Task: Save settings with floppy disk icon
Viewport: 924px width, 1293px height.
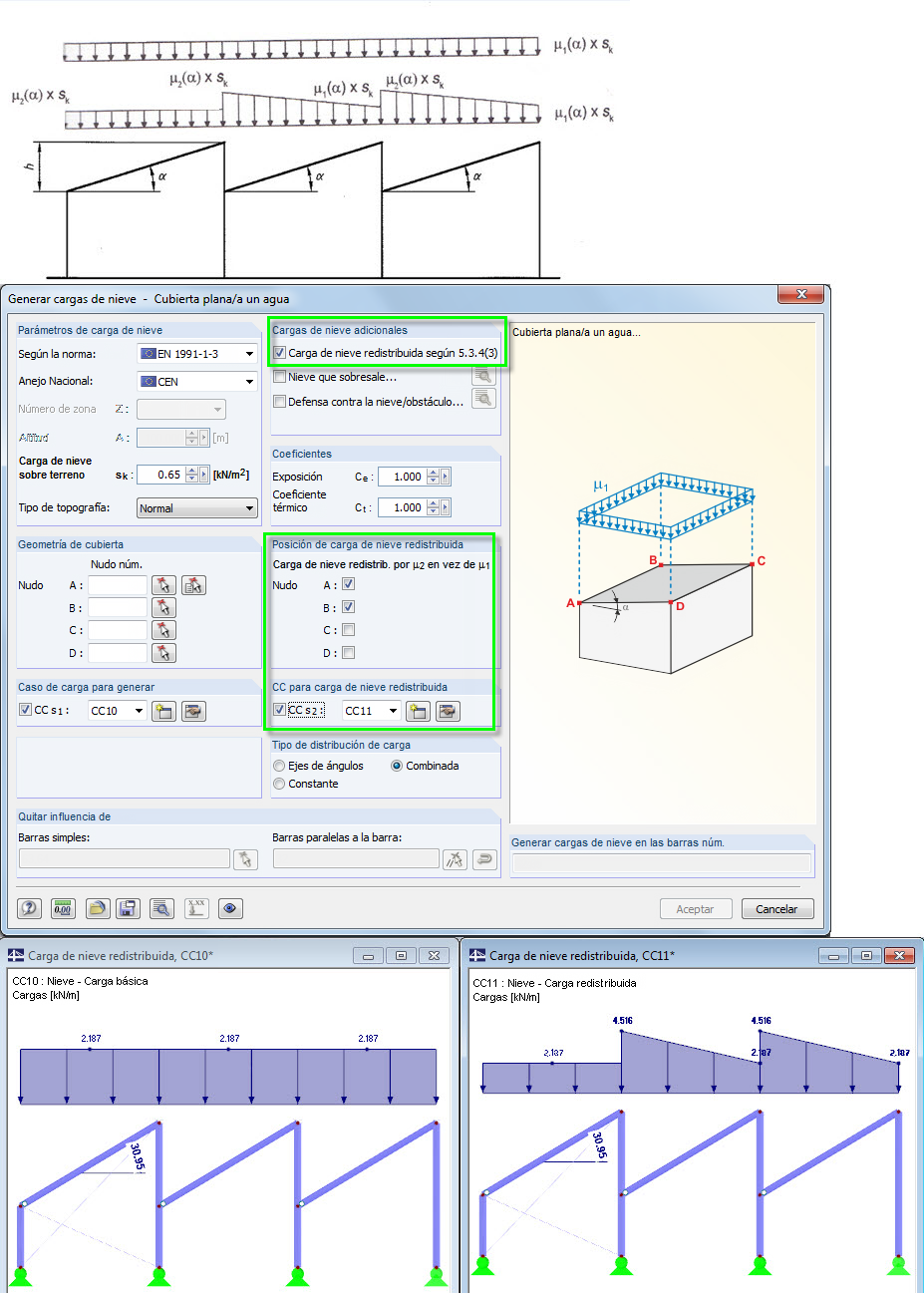Action: coord(128,908)
